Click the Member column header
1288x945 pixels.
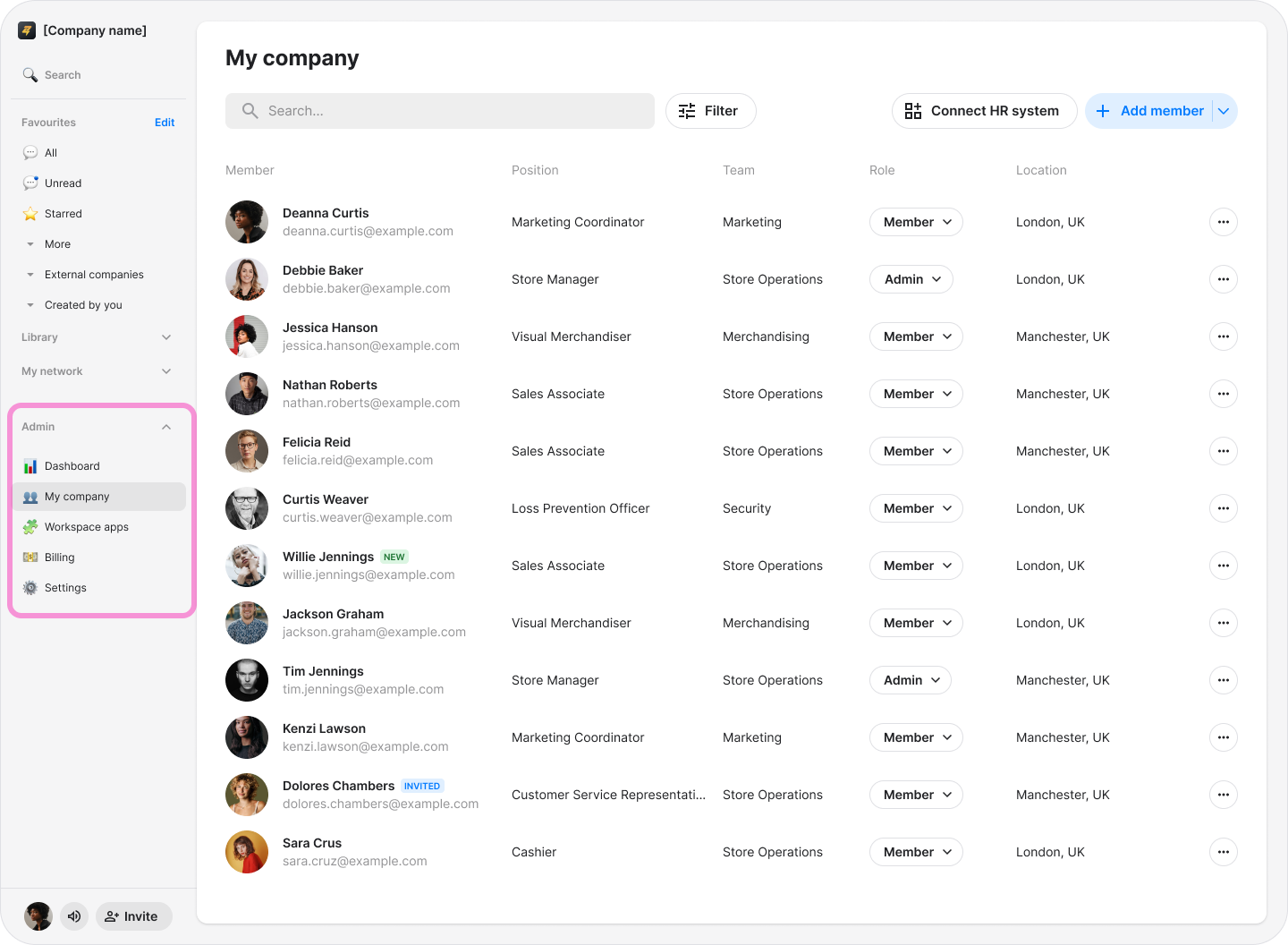point(250,170)
